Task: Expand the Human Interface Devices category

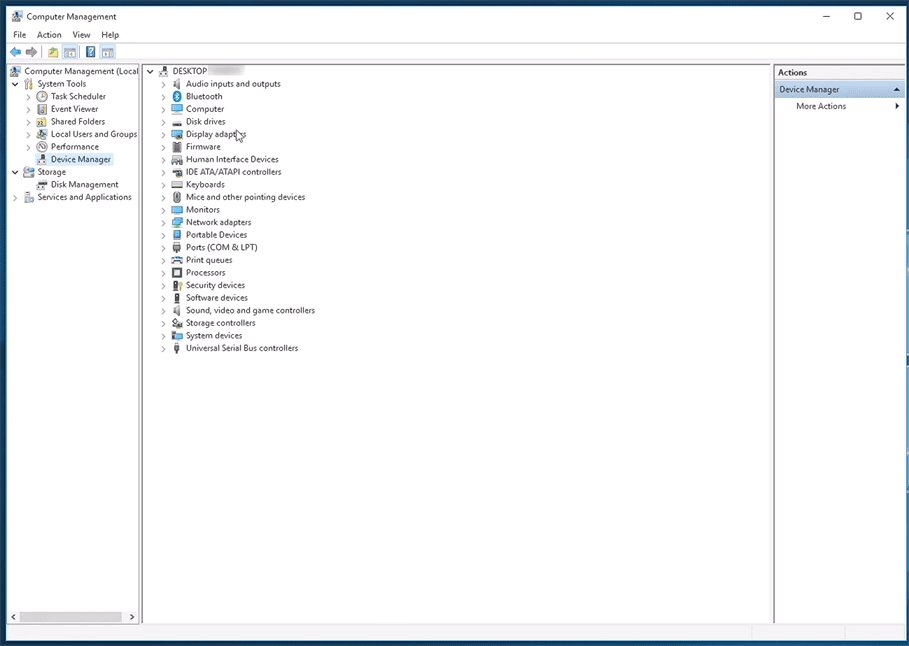Action: pos(163,160)
